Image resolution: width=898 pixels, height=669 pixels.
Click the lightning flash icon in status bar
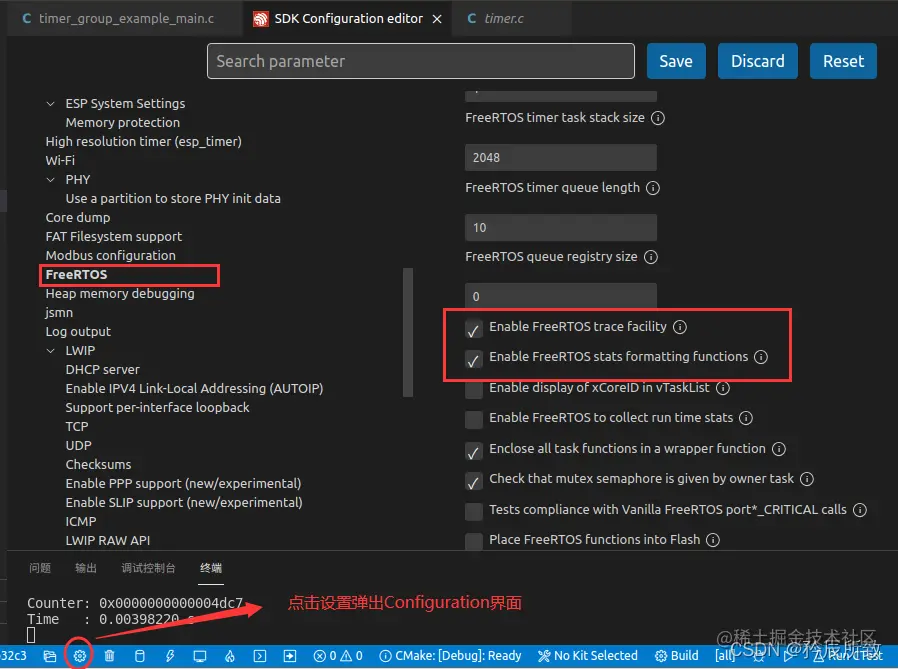[x=170, y=655]
